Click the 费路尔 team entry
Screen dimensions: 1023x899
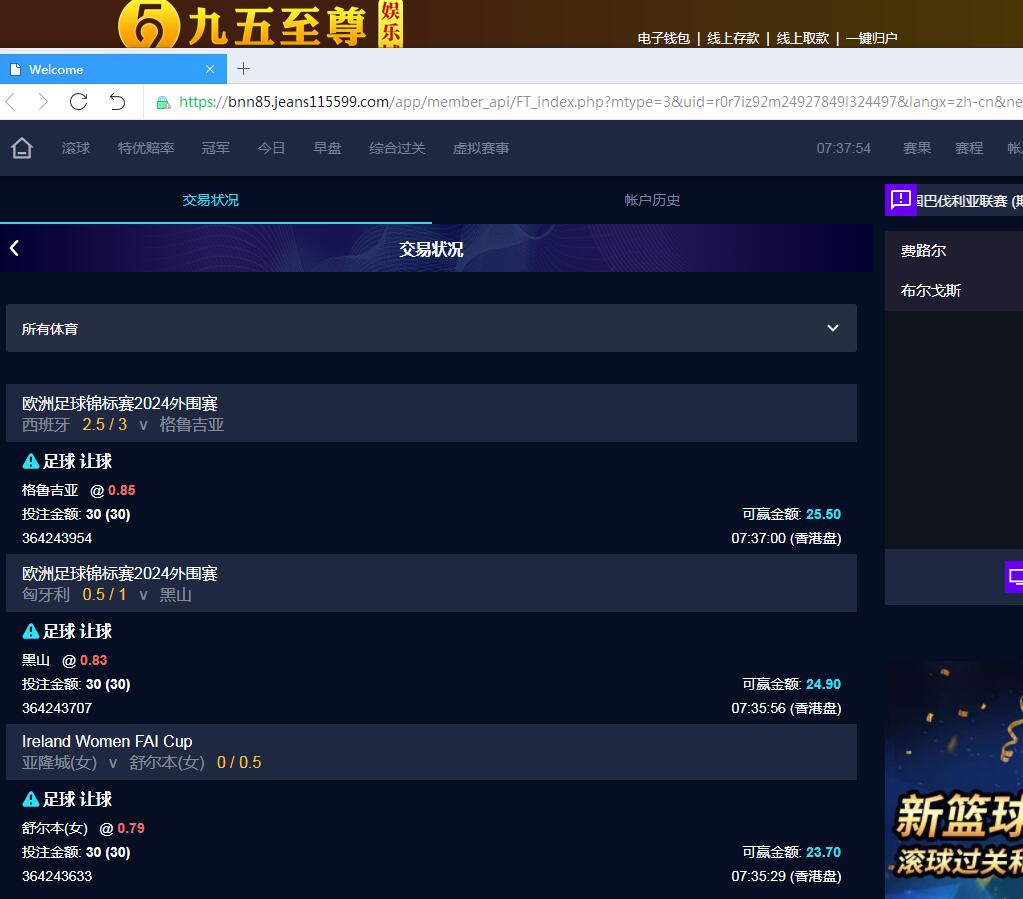[923, 251]
